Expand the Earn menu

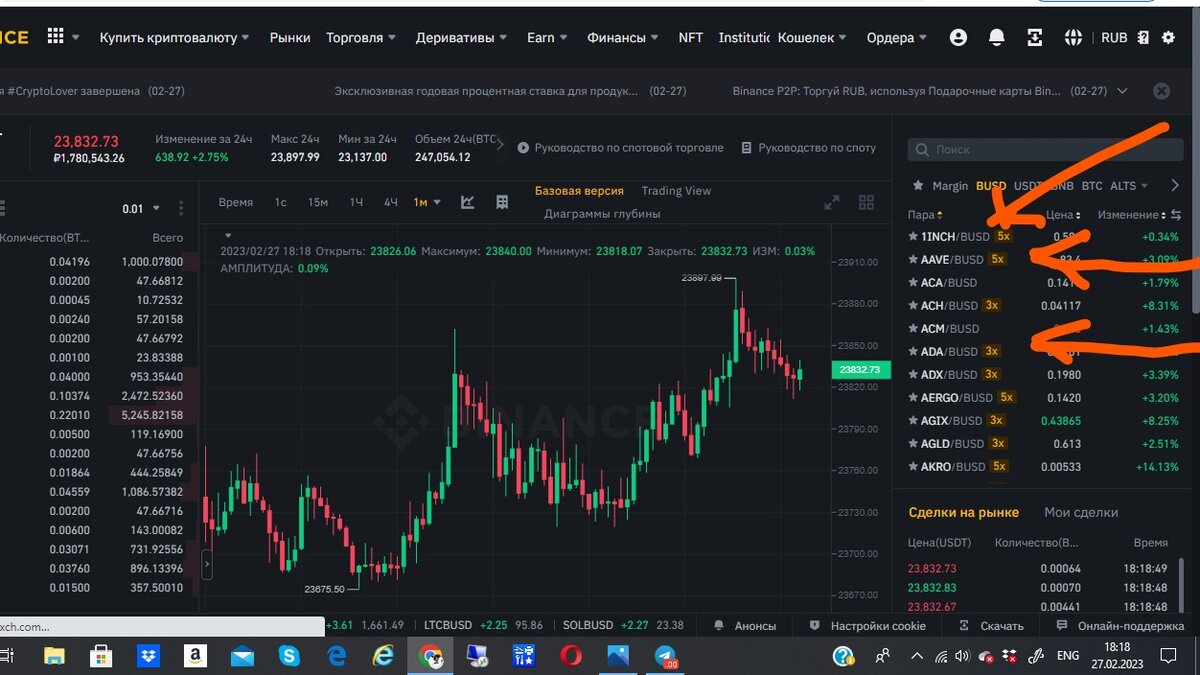coord(547,38)
